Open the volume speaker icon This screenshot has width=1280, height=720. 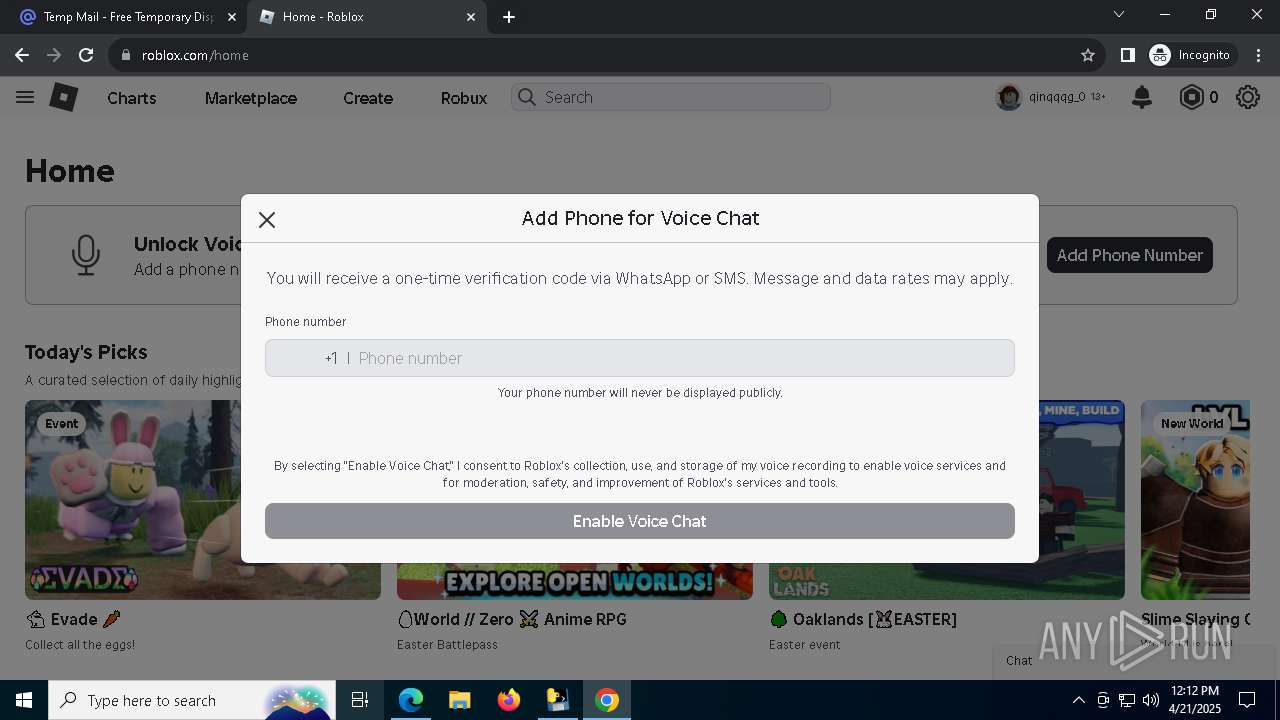click(1151, 700)
